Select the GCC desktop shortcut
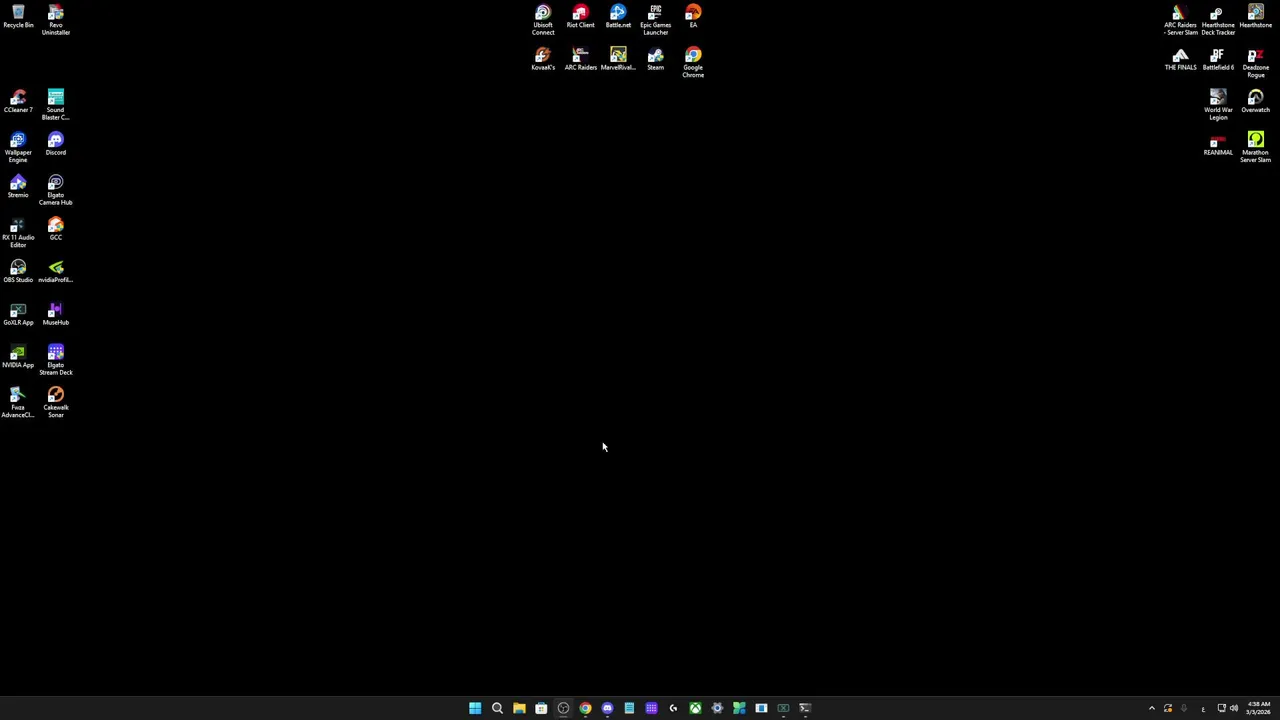 (x=56, y=229)
